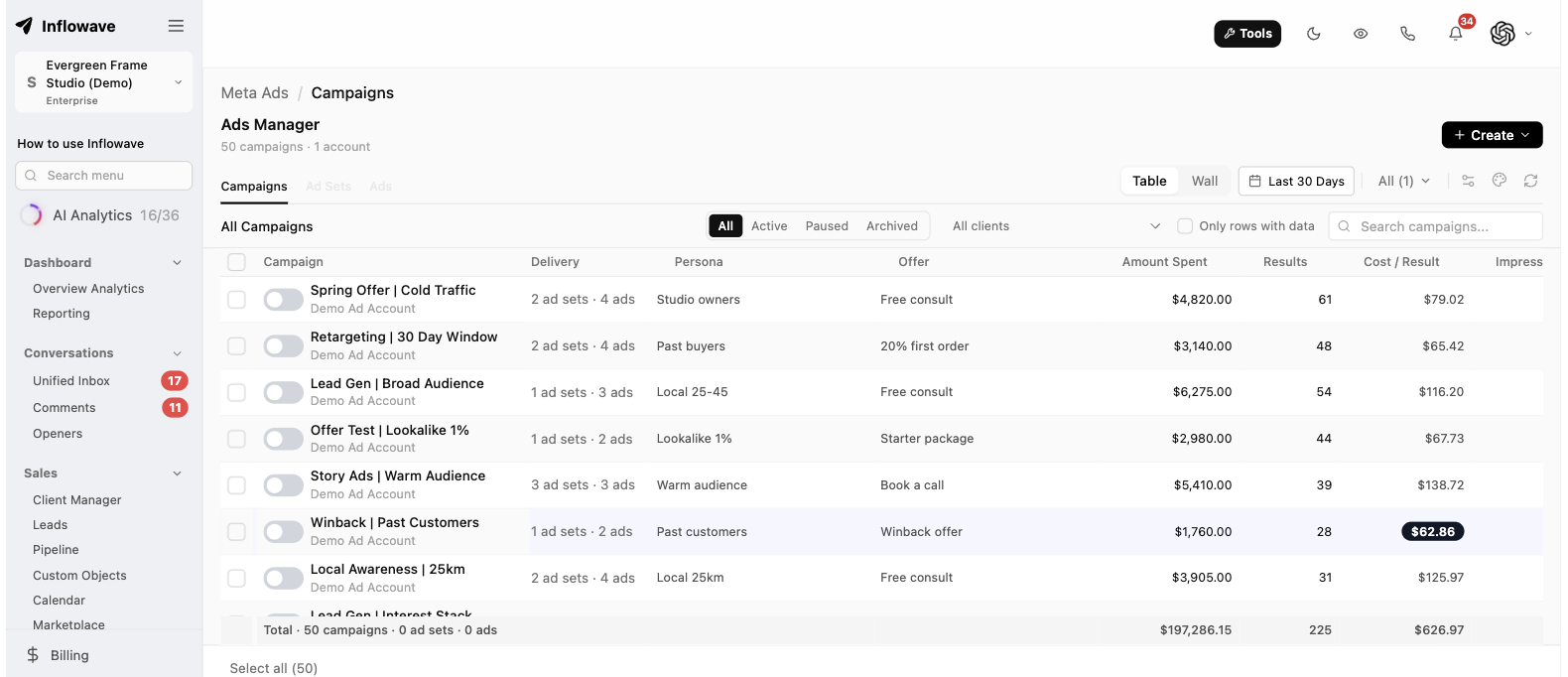Toggle Lead Gen Broad Audience switch
The height and width of the screenshot is (677, 1568).
pyautogui.click(x=283, y=392)
